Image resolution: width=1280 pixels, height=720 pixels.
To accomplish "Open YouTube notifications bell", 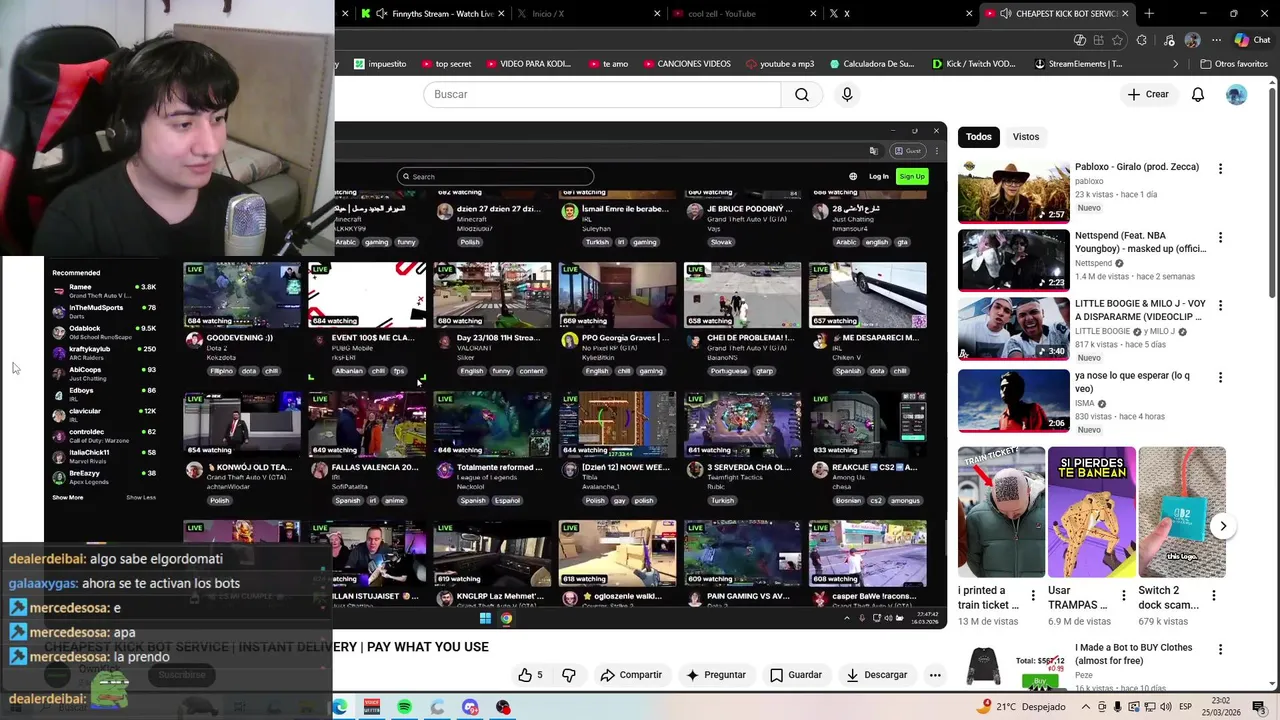I will 1198,94.
